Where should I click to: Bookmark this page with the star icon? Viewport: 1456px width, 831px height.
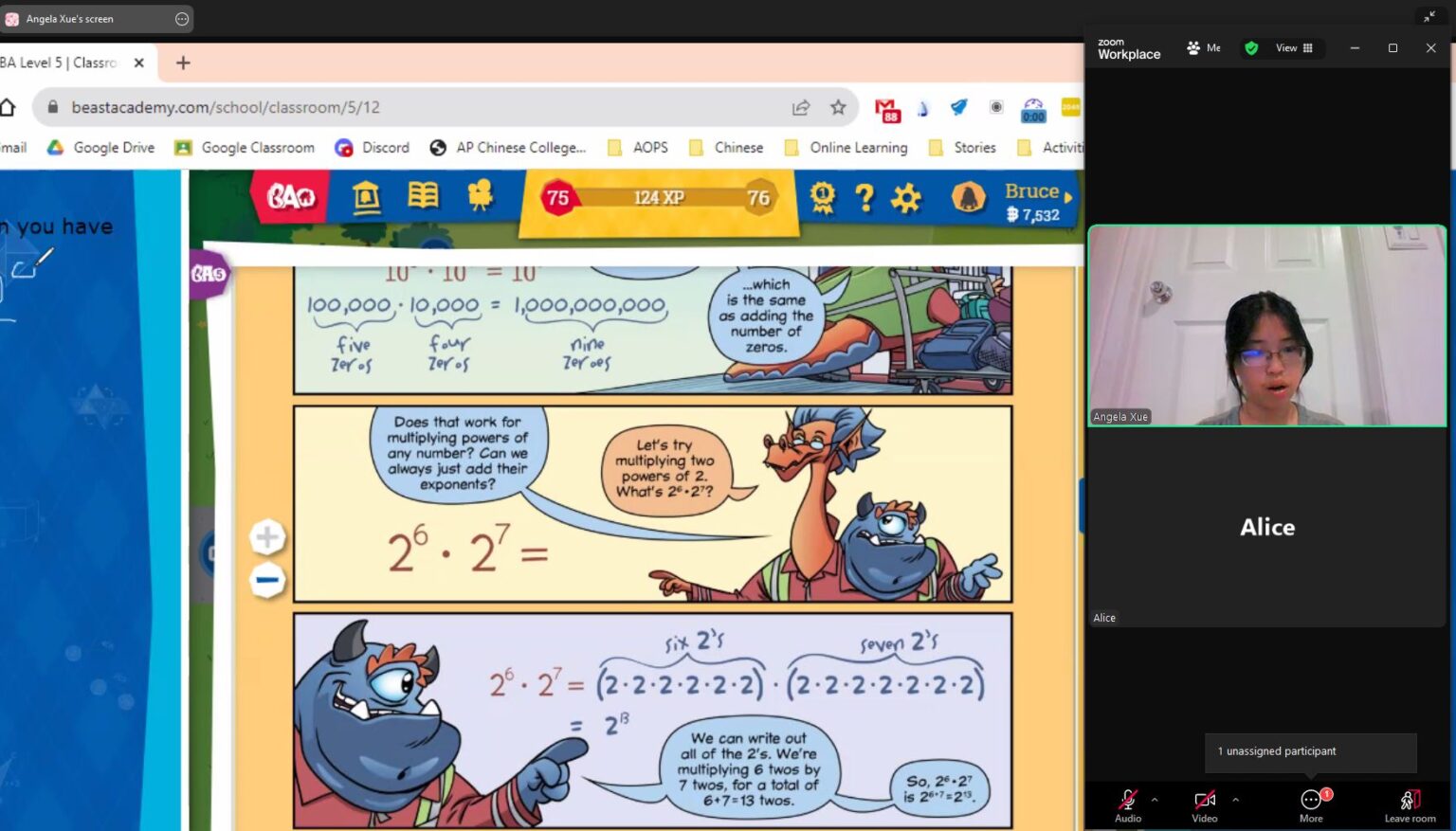pos(838,107)
